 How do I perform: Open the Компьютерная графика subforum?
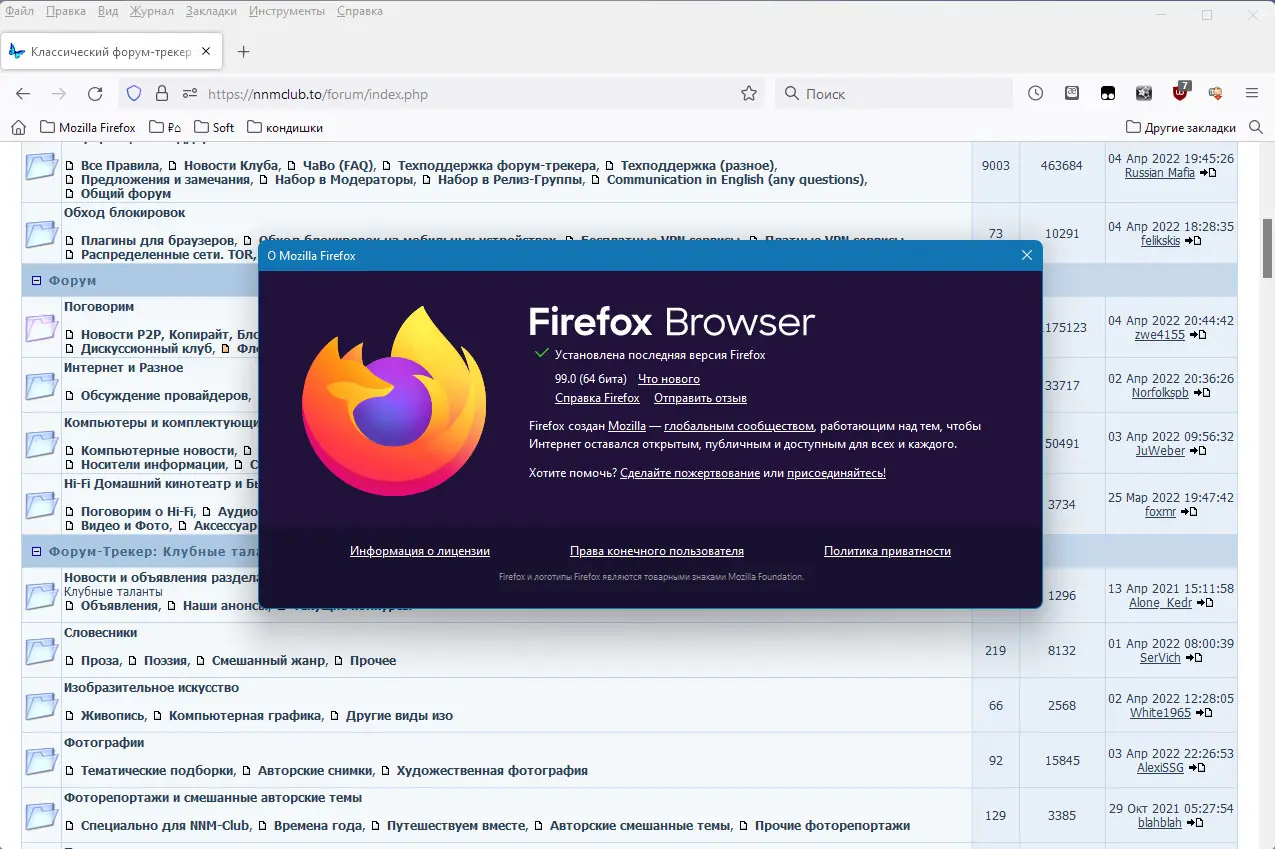click(246, 716)
